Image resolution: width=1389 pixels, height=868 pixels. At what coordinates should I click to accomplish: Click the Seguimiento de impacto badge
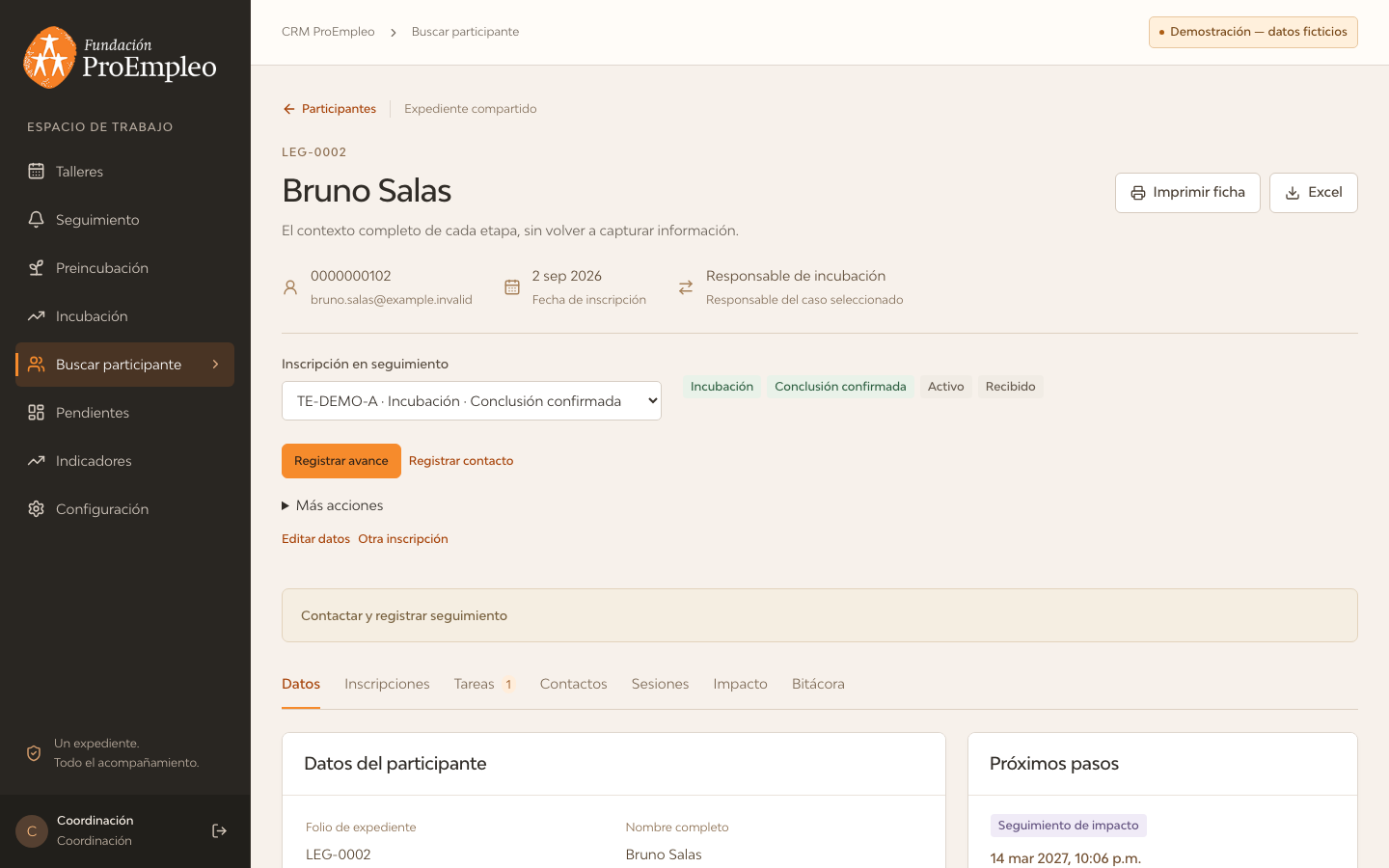click(1068, 826)
